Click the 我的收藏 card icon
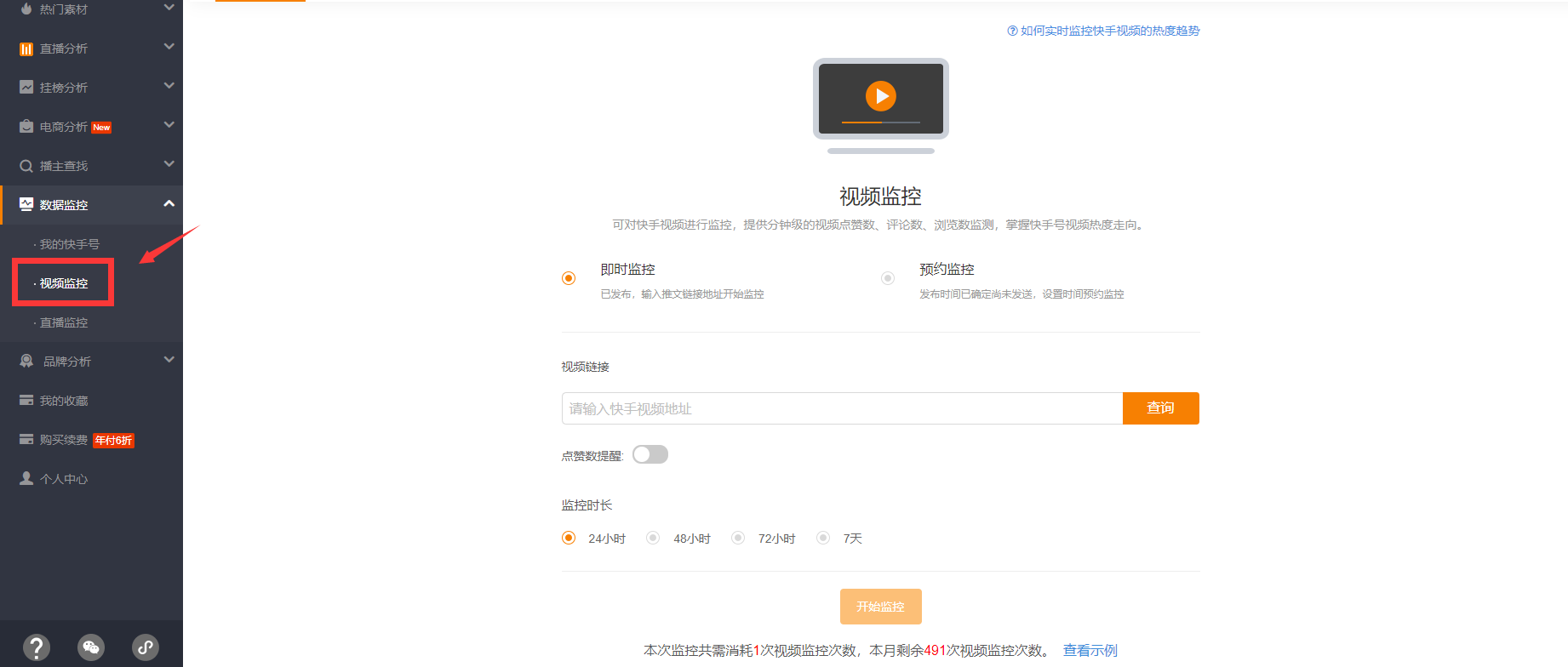The height and width of the screenshot is (667, 1568). [26, 401]
